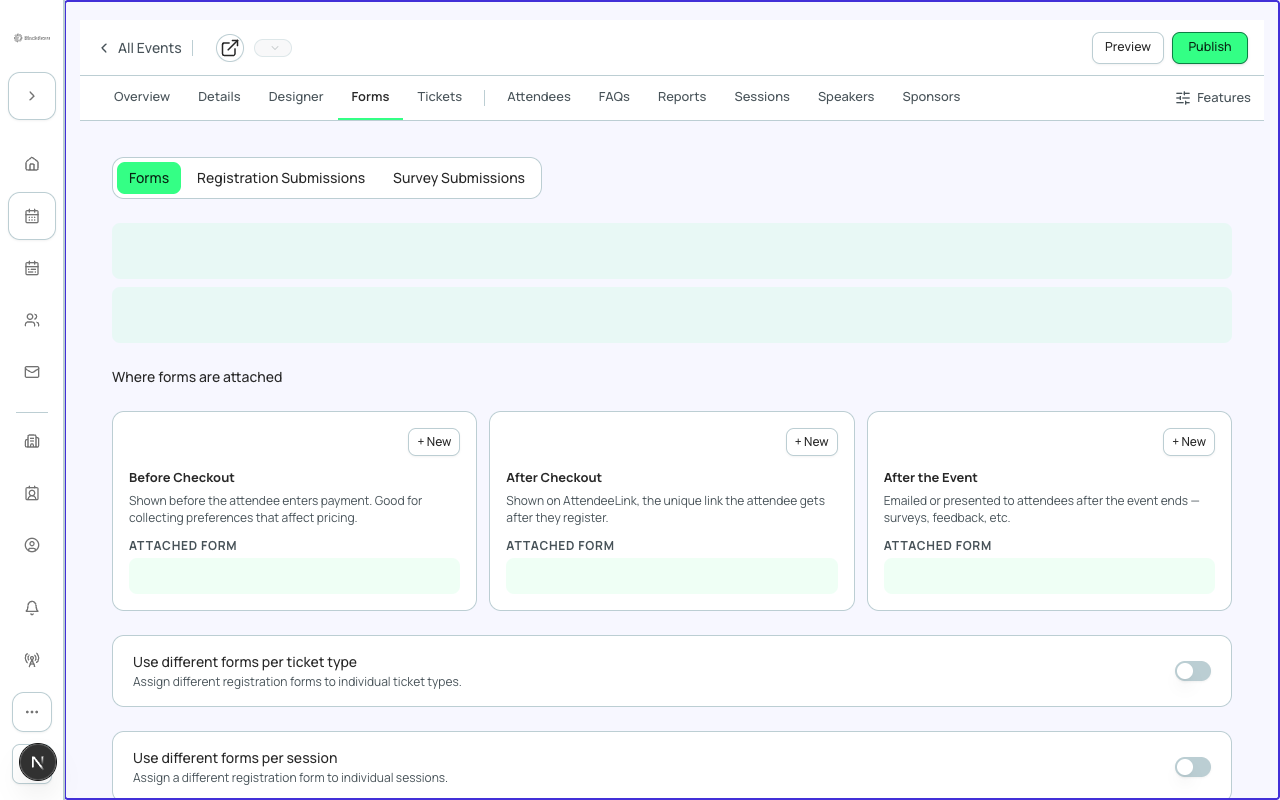Open the people contacts icon in sidebar
Screen dimensions: 1280x800
32,320
